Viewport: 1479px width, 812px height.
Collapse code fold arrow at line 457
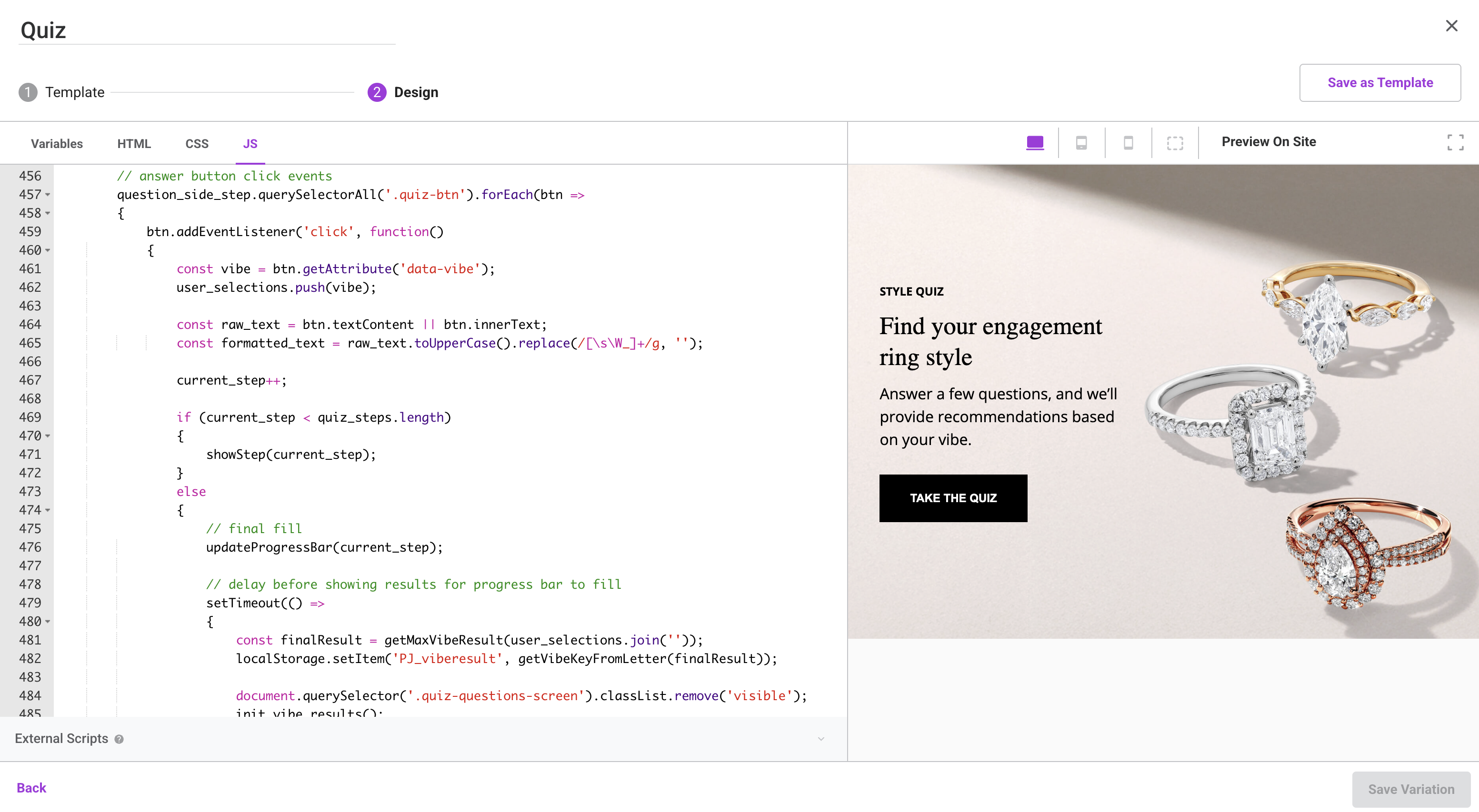(48, 195)
